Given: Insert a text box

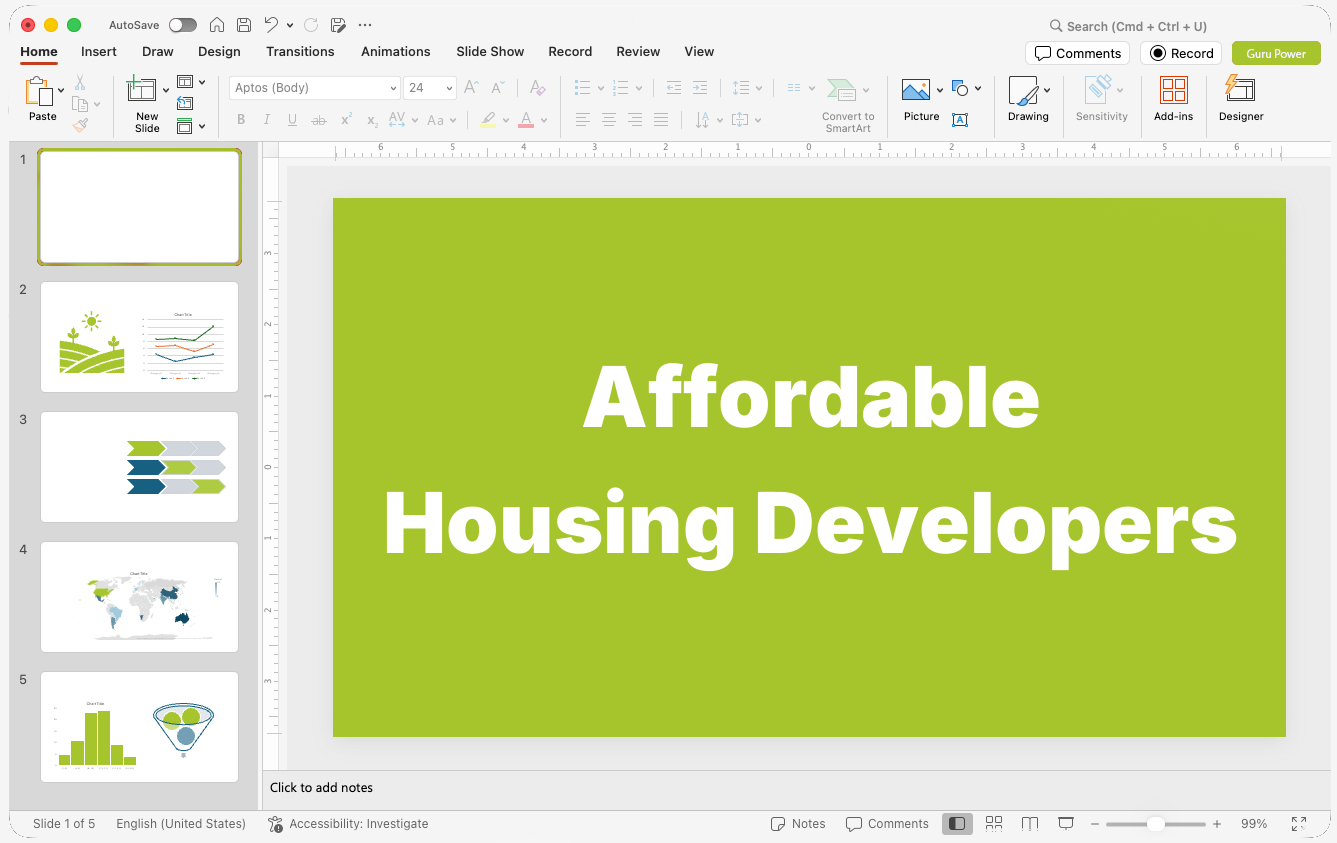Looking at the screenshot, I should tap(960, 120).
